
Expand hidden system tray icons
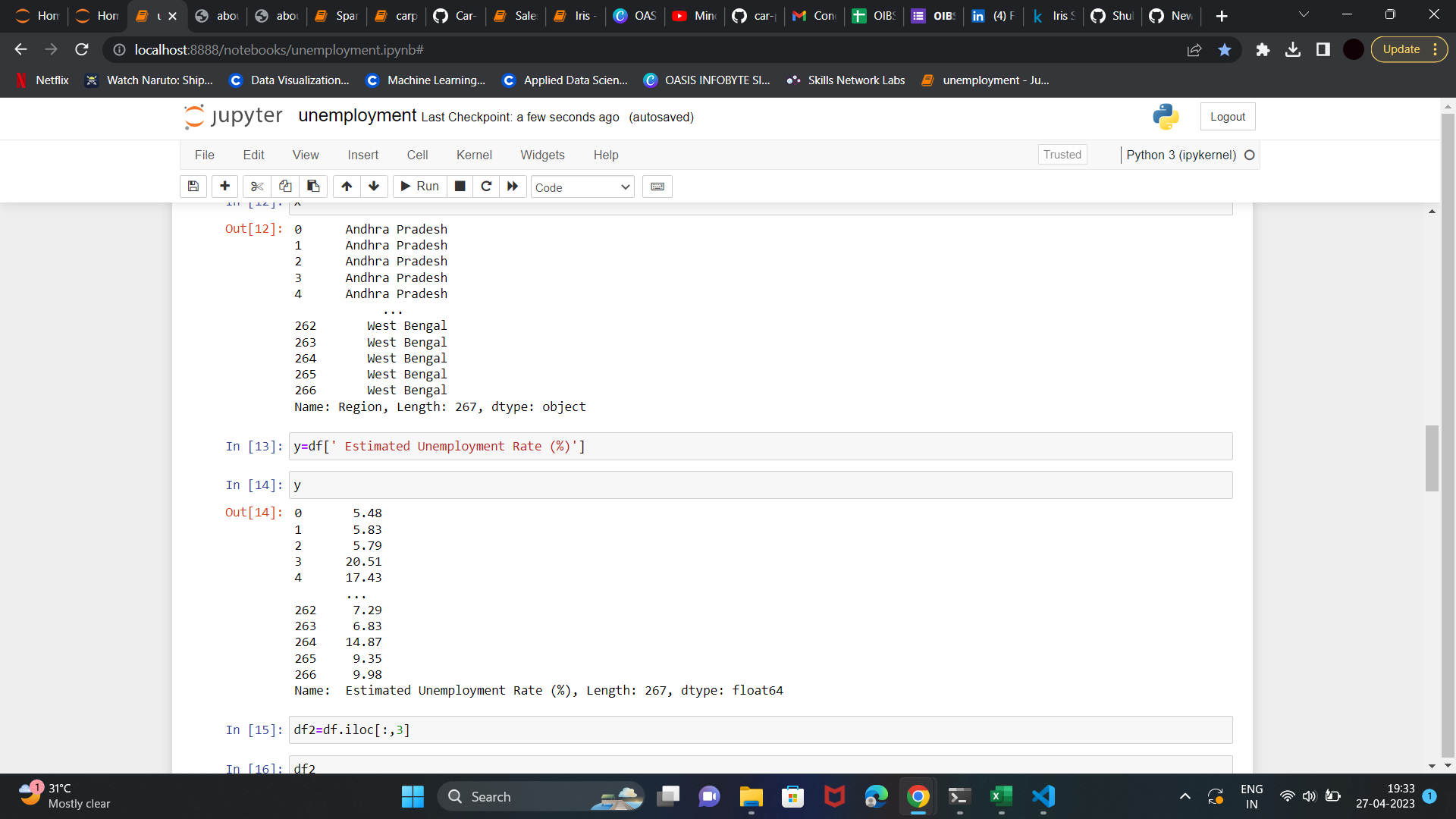(1185, 796)
